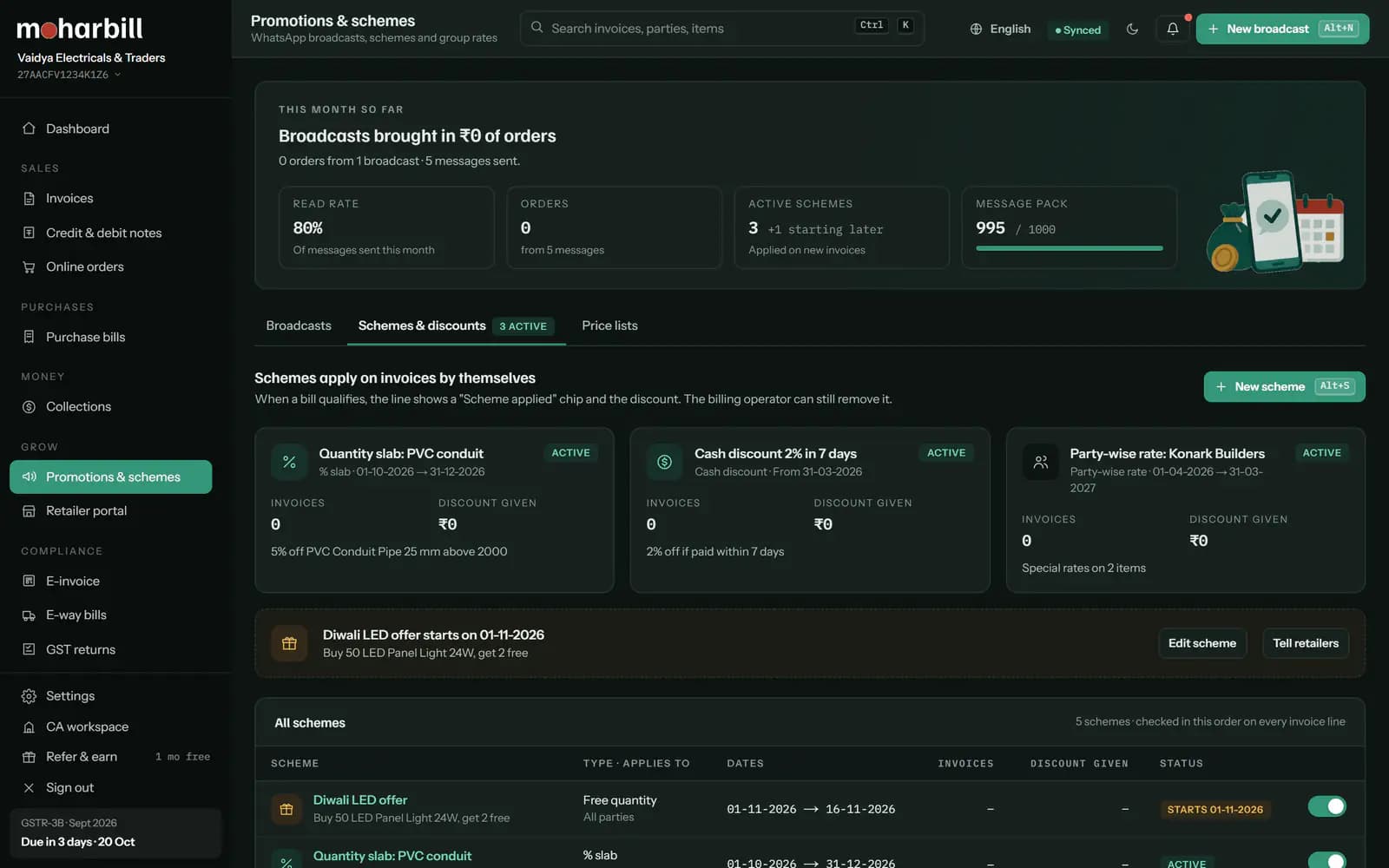Expand the GSTIN 27AACFV1234K1Z6 company switcher

coord(69,75)
